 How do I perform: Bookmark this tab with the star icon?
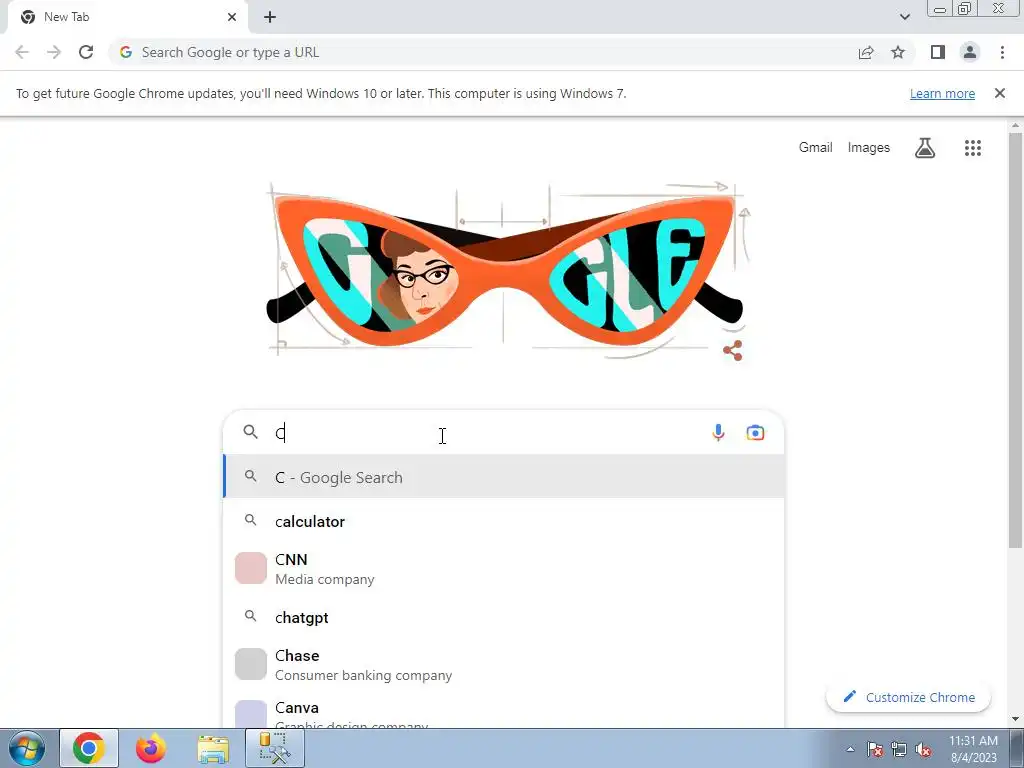pyautogui.click(x=898, y=52)
